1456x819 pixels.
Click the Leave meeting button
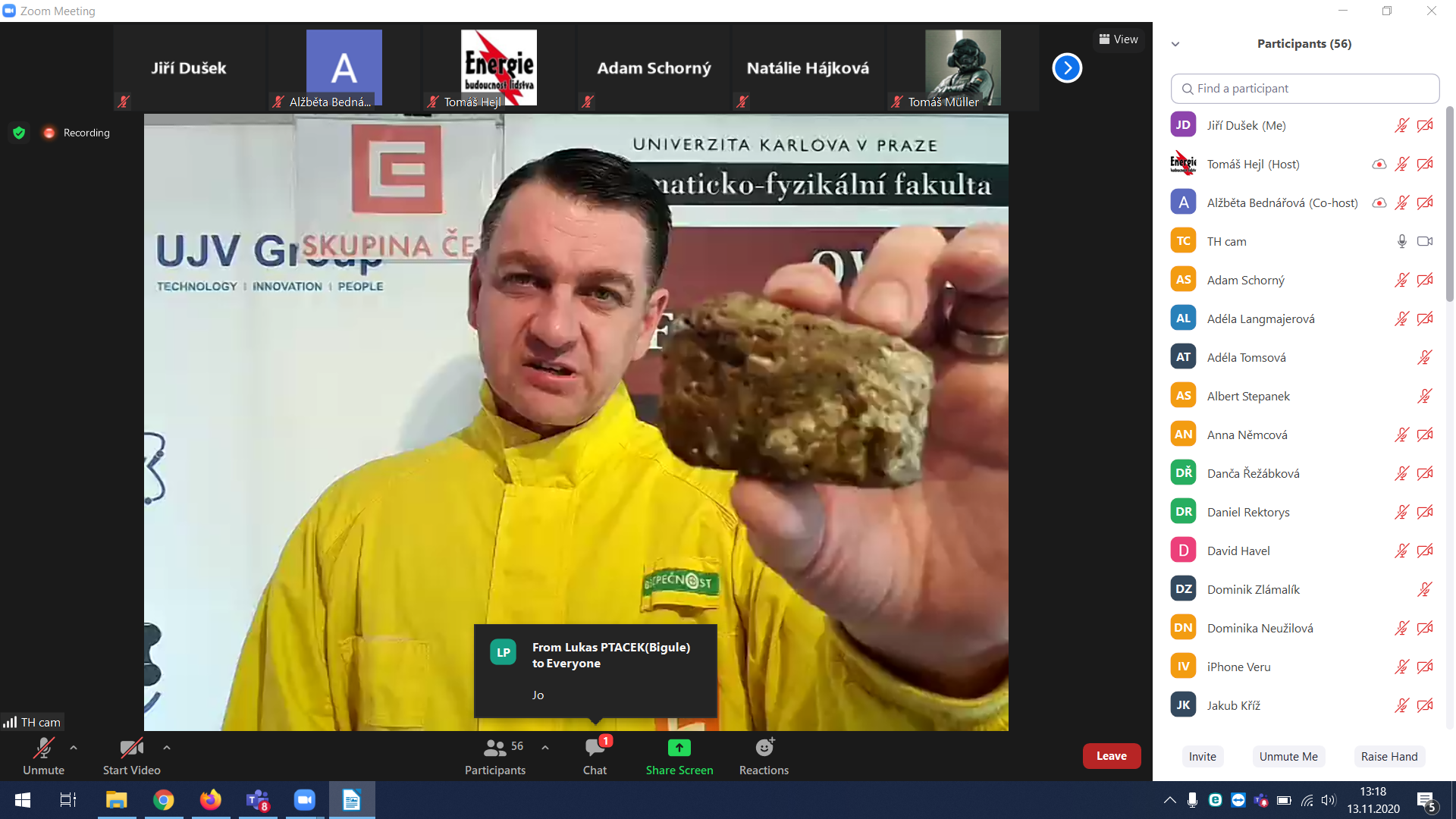pos(1112,756)
